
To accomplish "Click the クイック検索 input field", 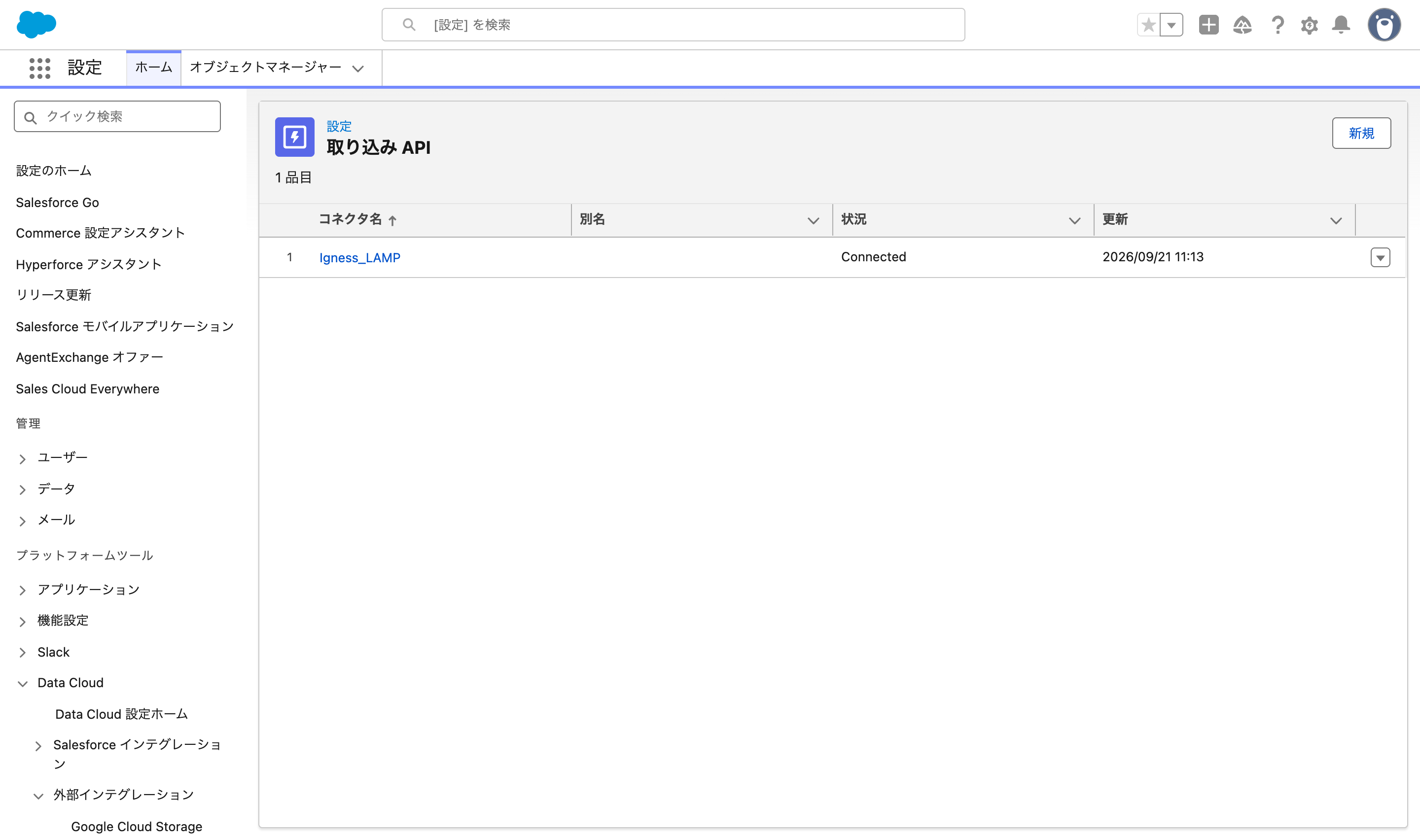I will pyautogui.click(x=117, y=117).
